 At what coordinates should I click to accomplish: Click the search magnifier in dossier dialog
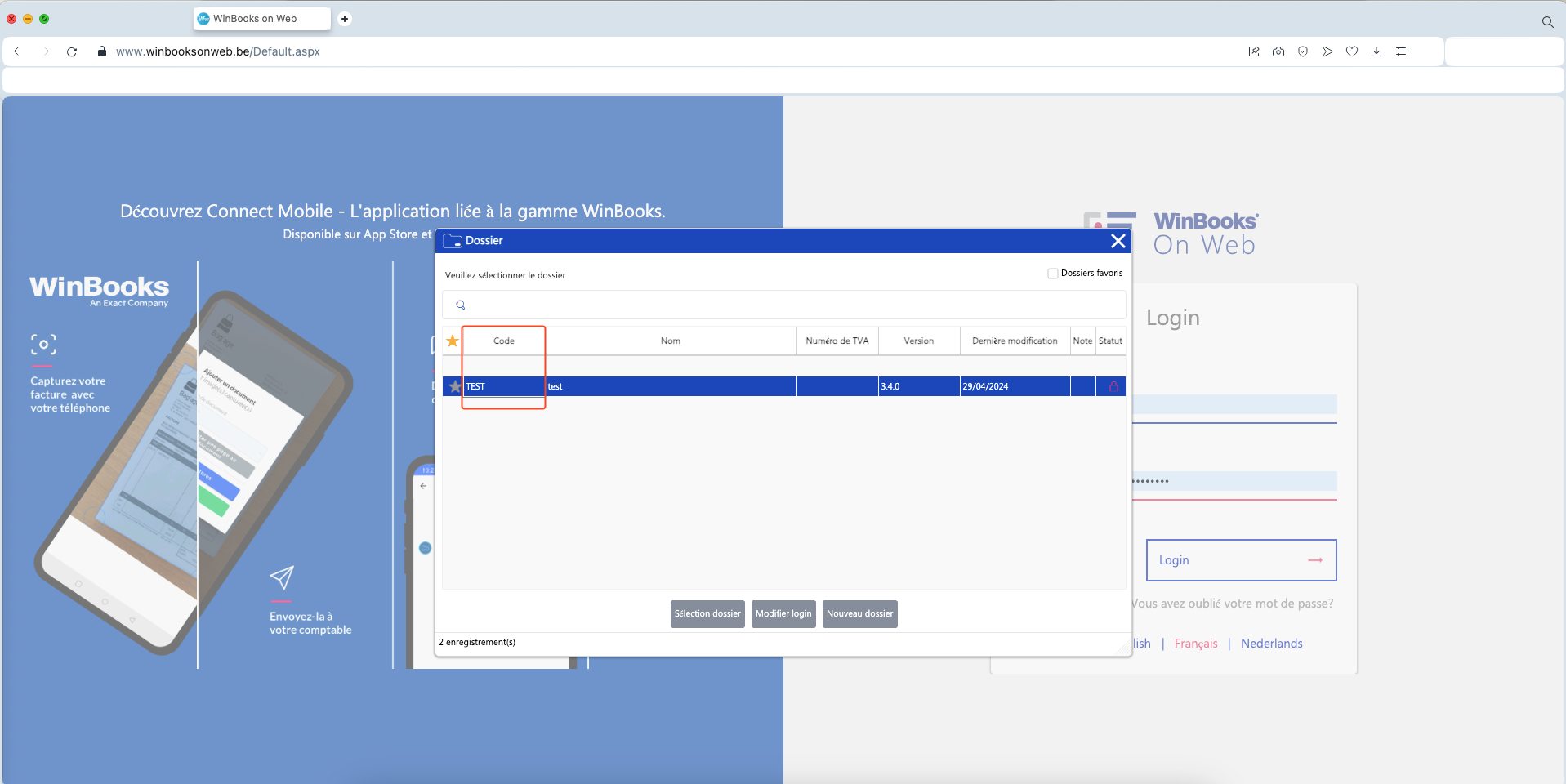[x=461, y=305]
